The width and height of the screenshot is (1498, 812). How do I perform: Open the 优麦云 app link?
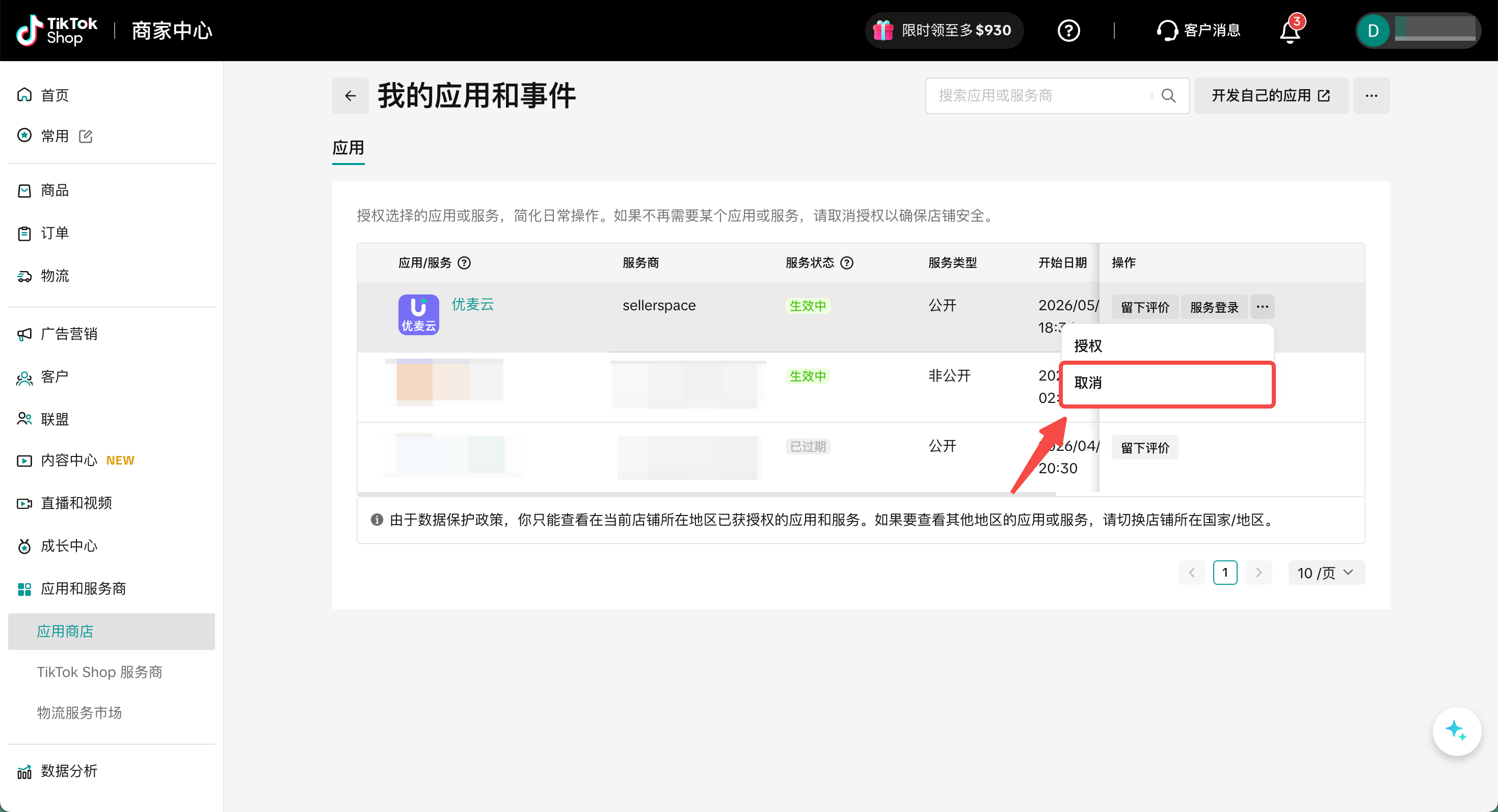473,304
